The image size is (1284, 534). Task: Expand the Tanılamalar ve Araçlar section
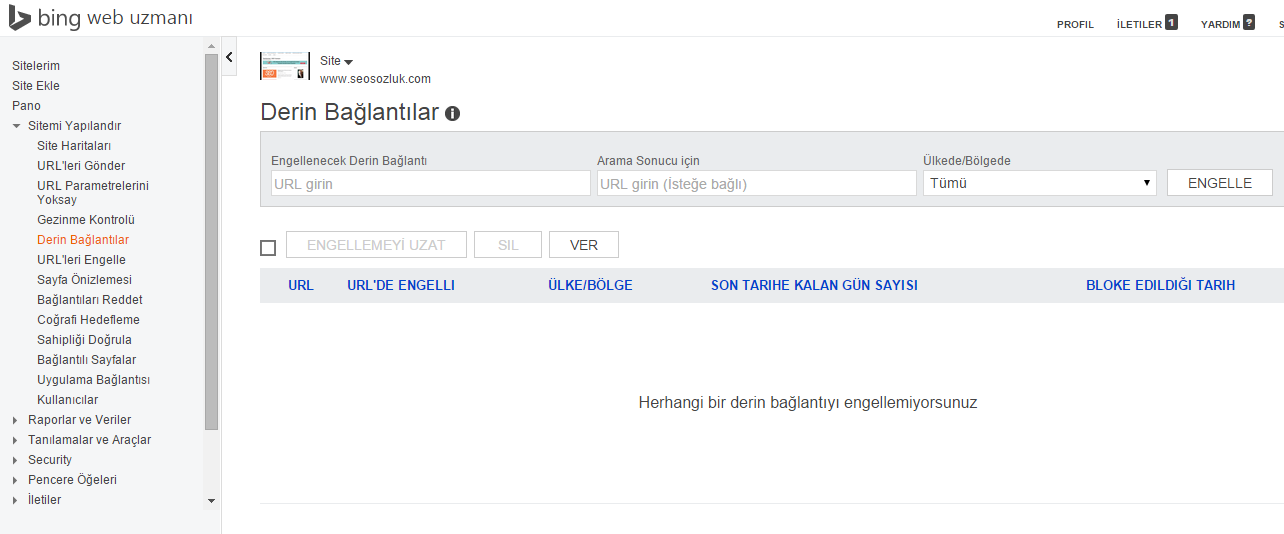pos(16,440)
